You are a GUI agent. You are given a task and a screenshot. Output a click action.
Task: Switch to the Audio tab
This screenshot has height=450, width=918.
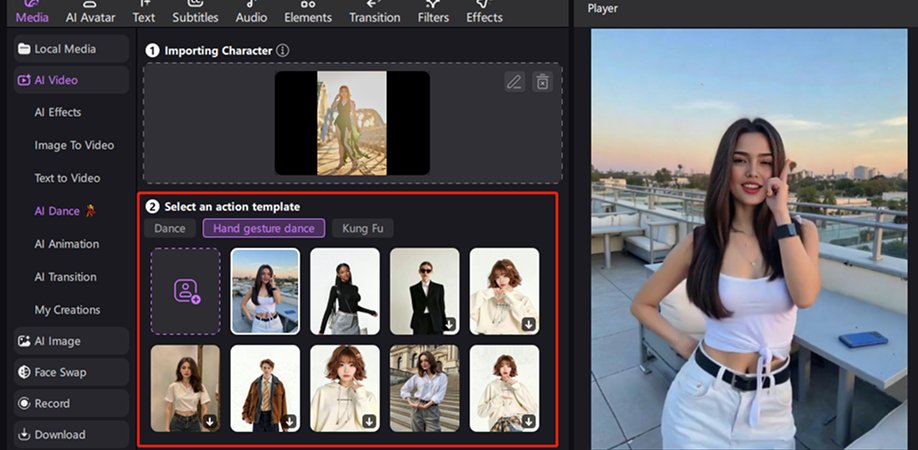[x=251, y=12]
